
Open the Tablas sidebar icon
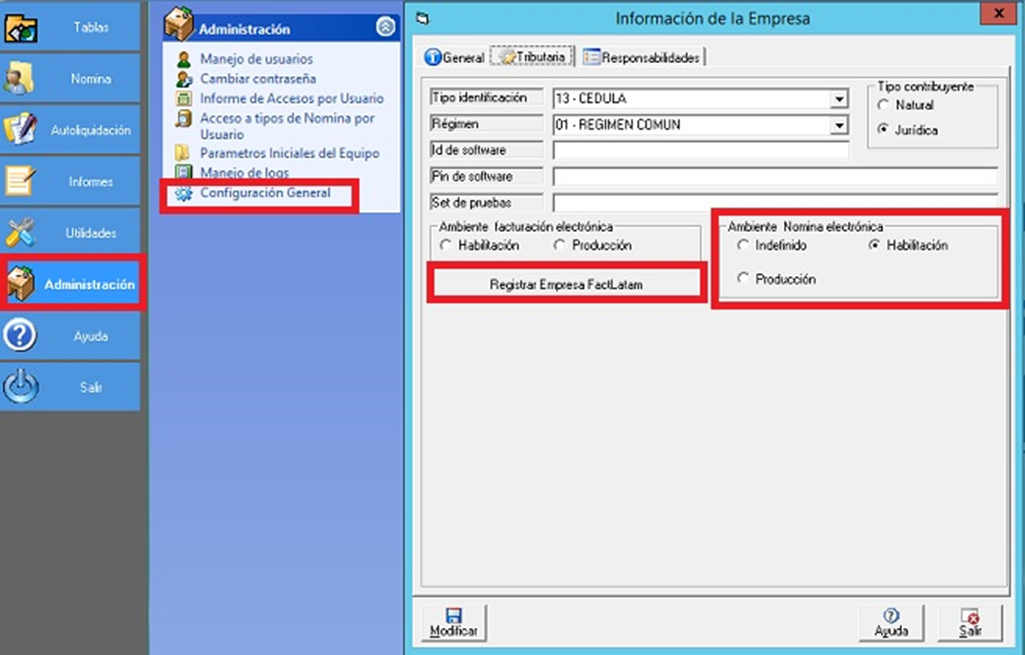pyautogui.click(x=22, y=28)
